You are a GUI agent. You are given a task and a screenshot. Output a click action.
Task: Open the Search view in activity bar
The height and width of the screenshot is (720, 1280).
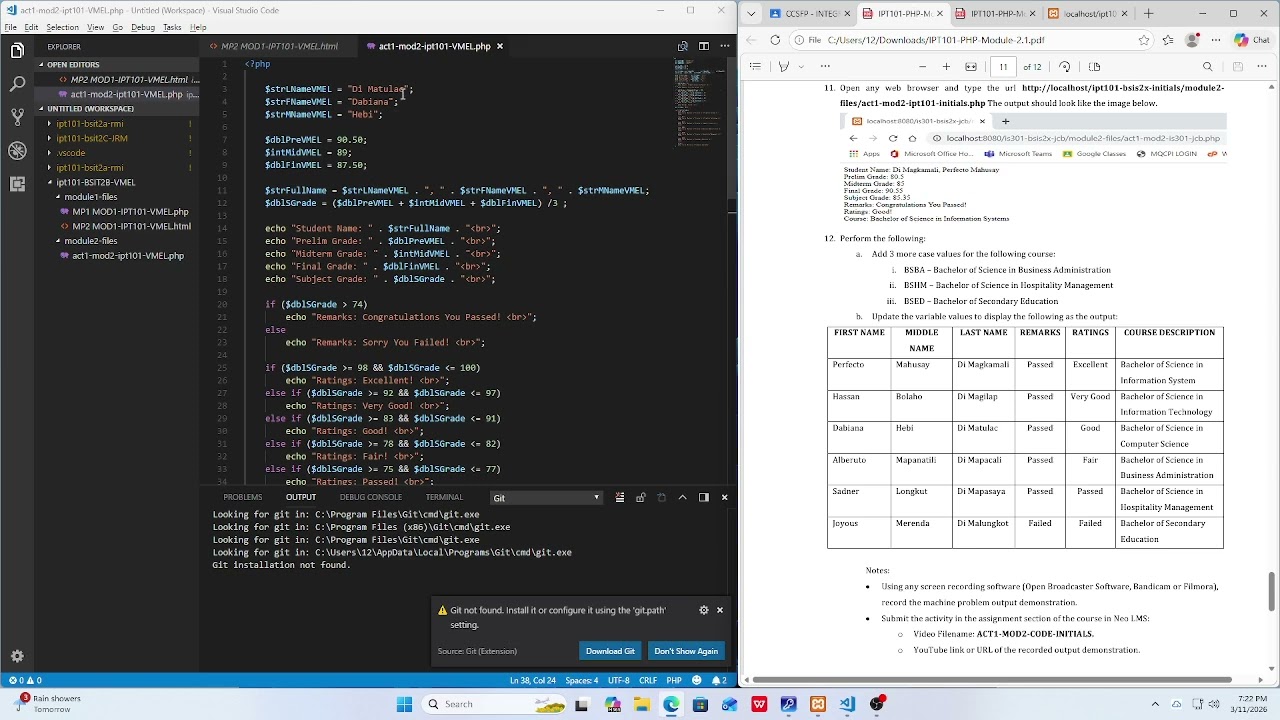pyautogui.click(x=17, y=84)
